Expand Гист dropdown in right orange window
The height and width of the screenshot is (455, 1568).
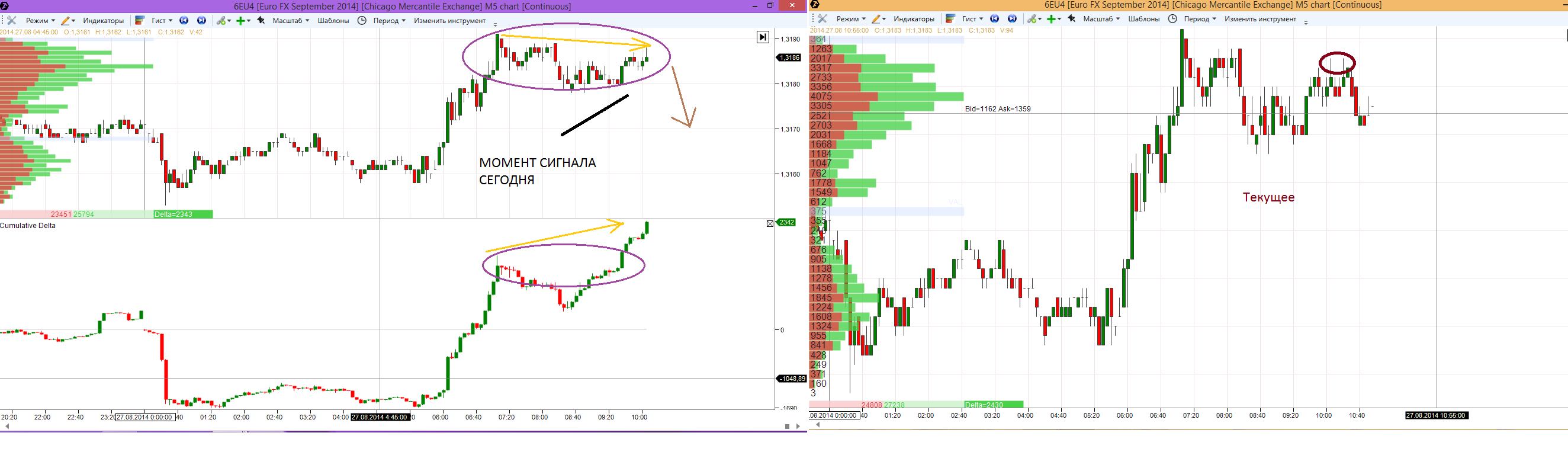coord(973,19)
